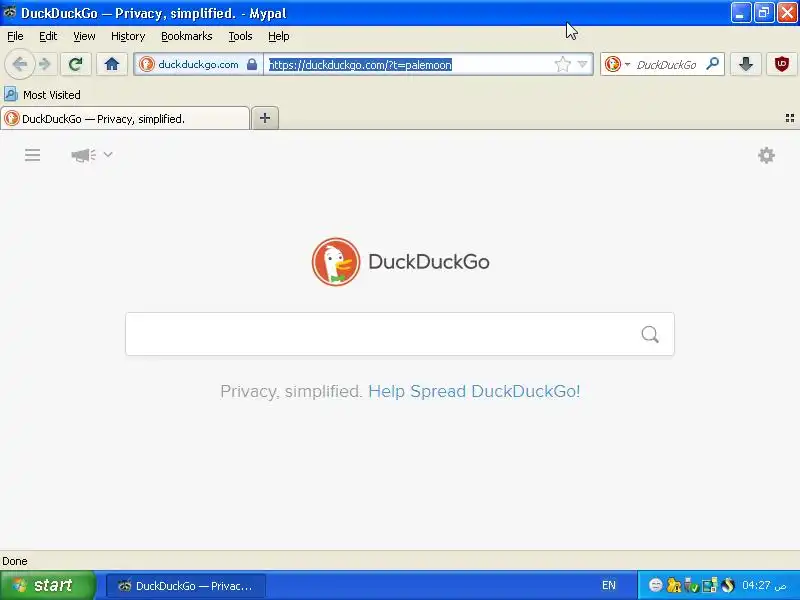Click the megaphone announcements icon

pyautogui.click(x=83, y=155)
